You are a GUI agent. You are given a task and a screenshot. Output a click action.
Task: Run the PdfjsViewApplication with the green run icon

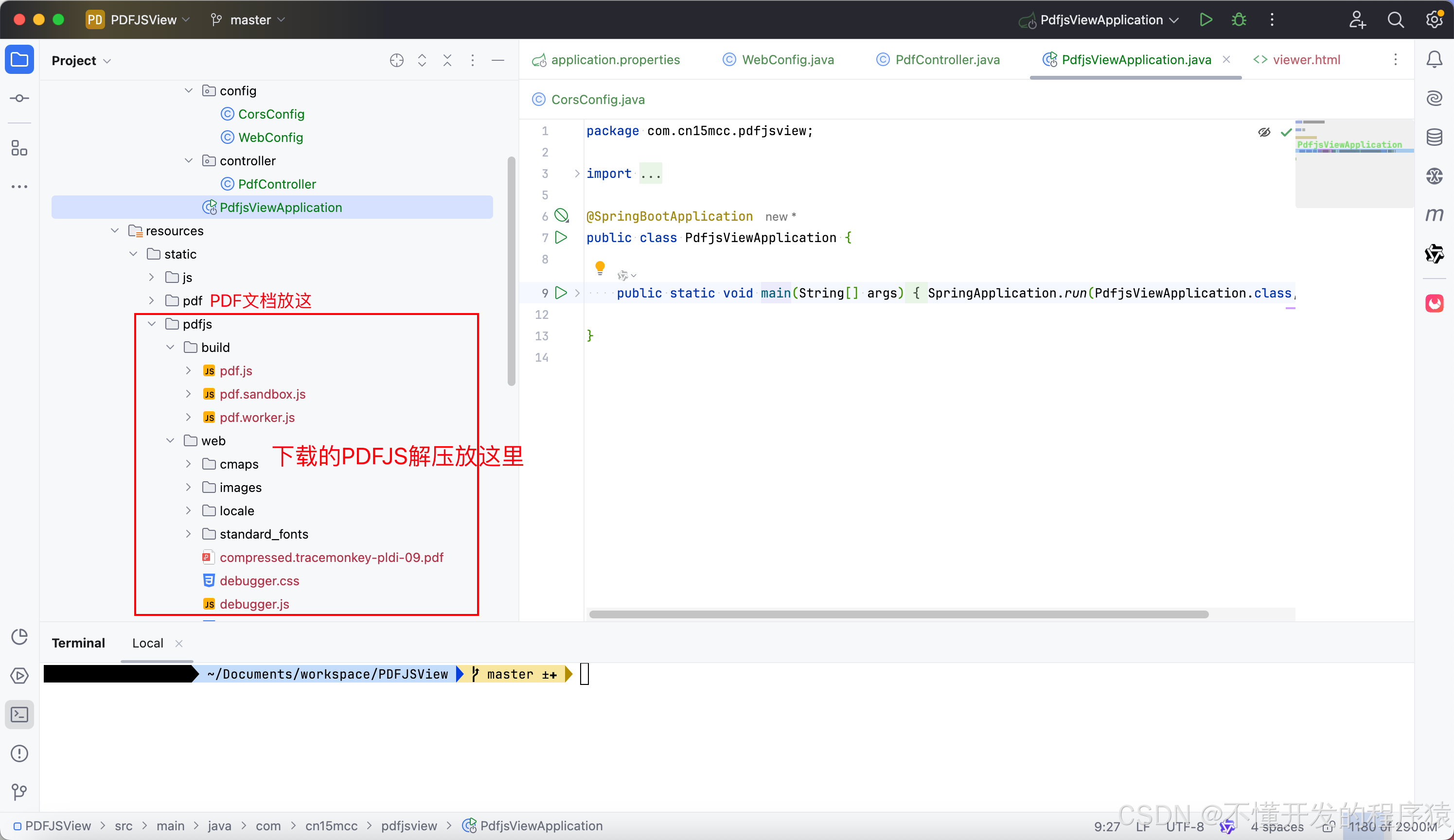click(1206, 19)
